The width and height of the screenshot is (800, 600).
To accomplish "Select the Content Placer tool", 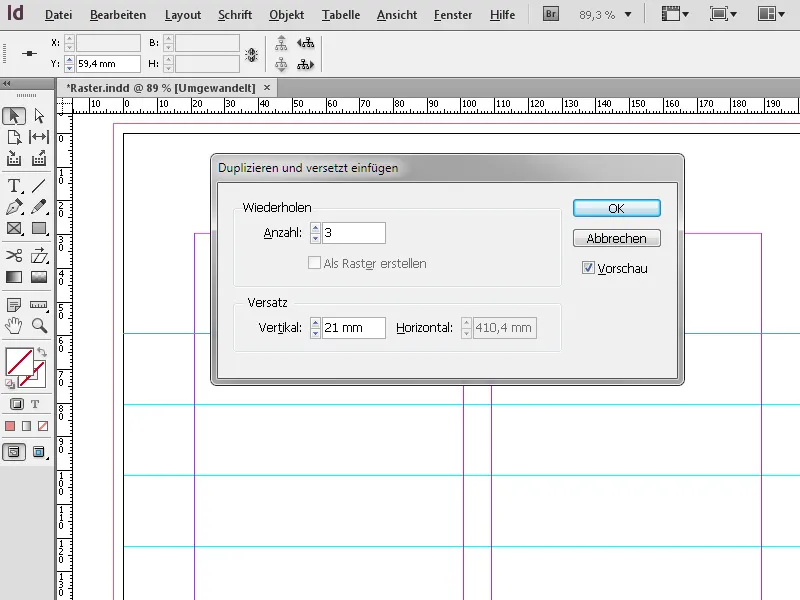I will [x=39, y=159].
